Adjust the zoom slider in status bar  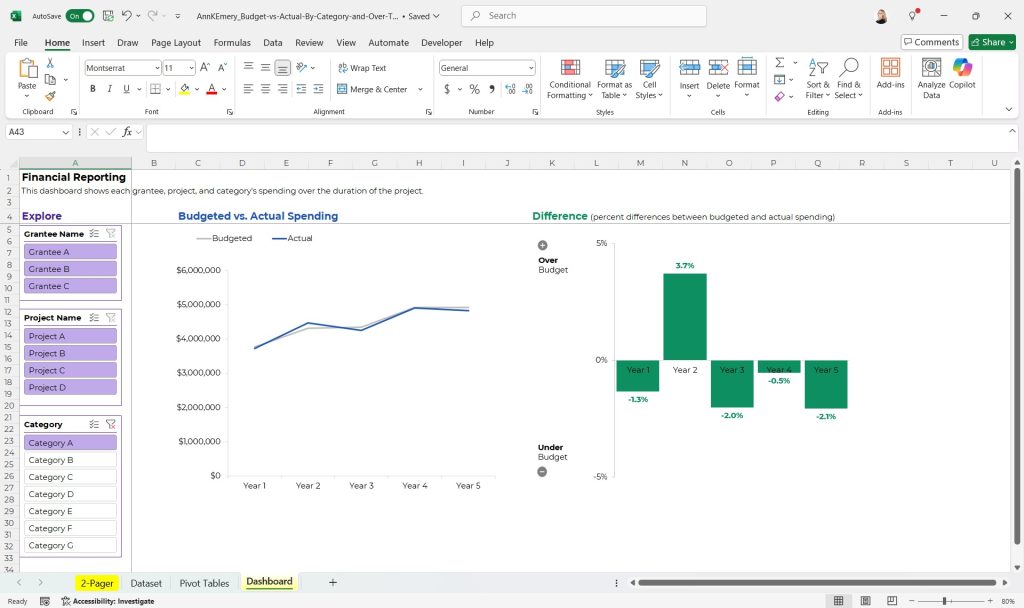(x=944, y=601)
